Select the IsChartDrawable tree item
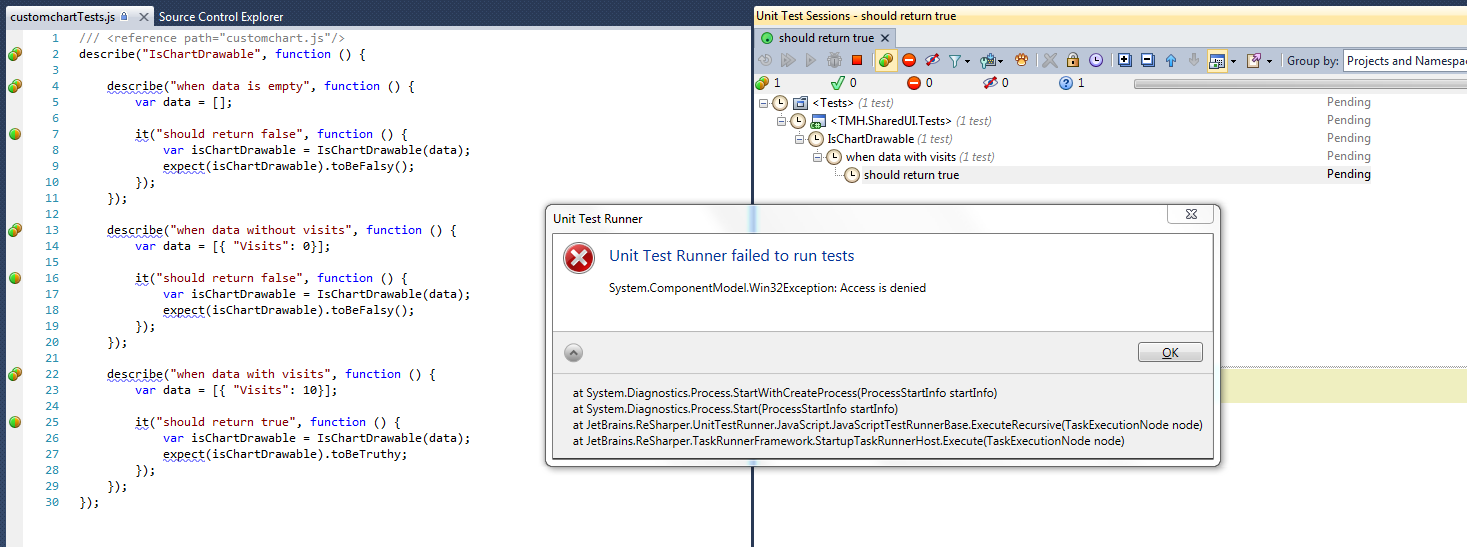This screenshot has height=547, width=1467. pos(870,139)
